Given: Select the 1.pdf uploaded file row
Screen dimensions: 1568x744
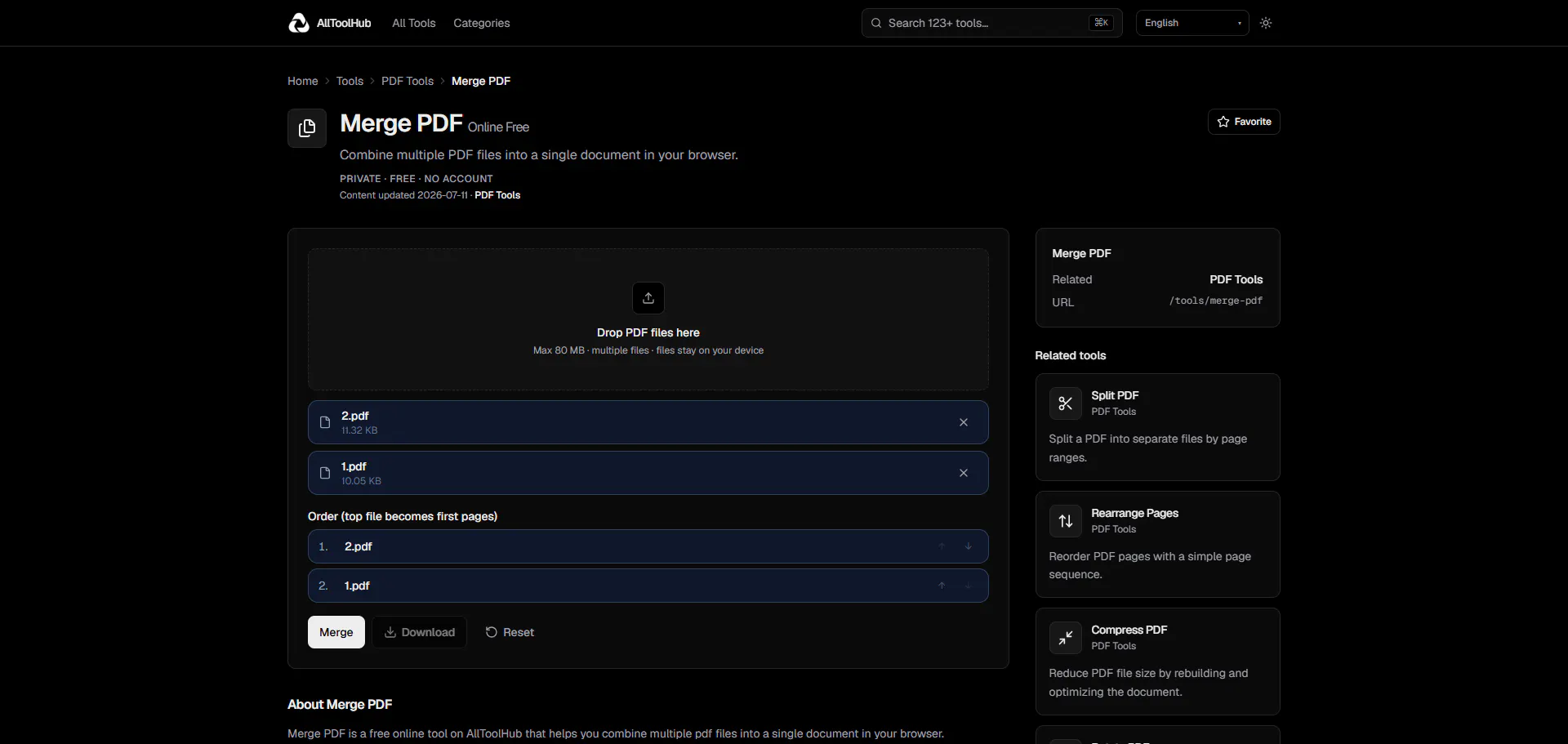Looking at the screenshot, I should [x=648, y=473].
